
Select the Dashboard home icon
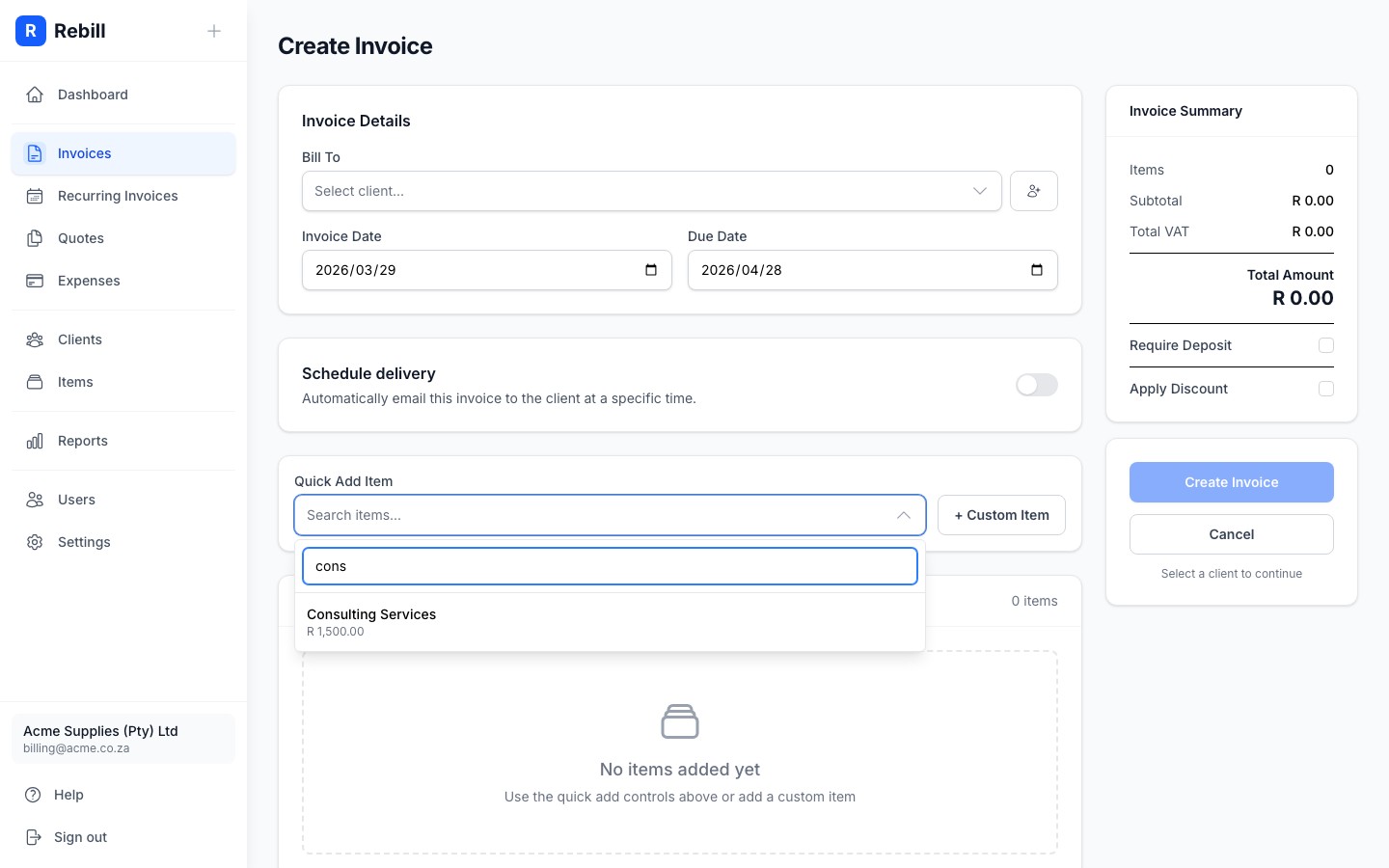tap(35, 94)
